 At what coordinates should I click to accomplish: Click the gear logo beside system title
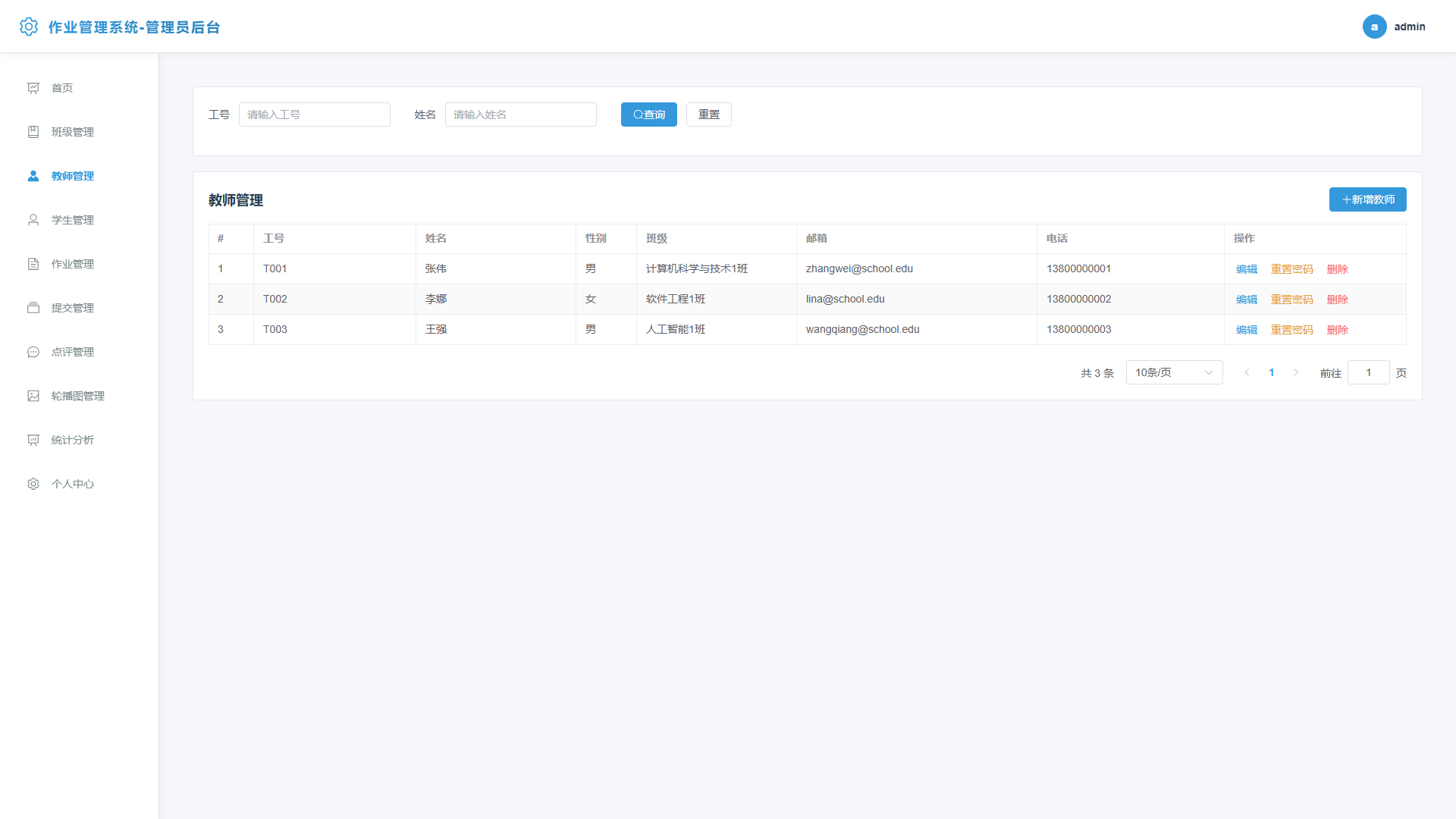pyautogui.click(x=29, y=27)
